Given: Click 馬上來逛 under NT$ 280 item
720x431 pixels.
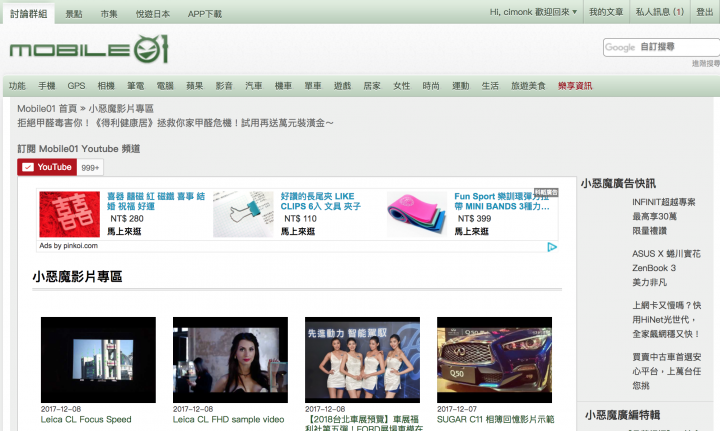Looking at the screenshot, I should click(x=124, y=231).
